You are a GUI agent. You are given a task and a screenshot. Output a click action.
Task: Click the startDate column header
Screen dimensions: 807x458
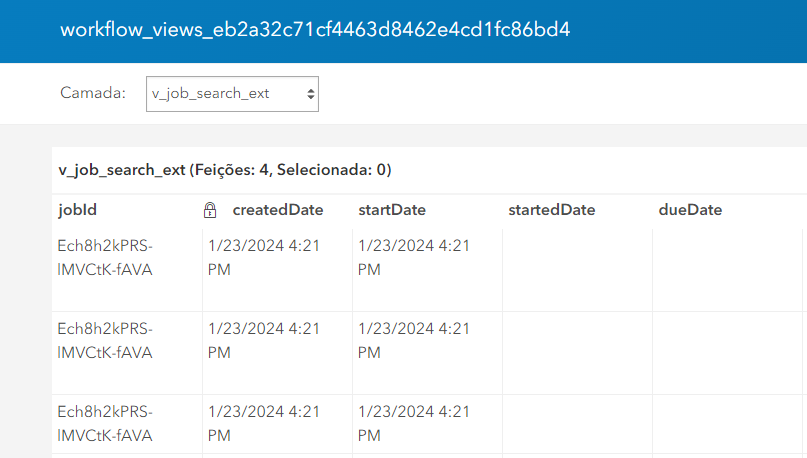pos(392,210)
